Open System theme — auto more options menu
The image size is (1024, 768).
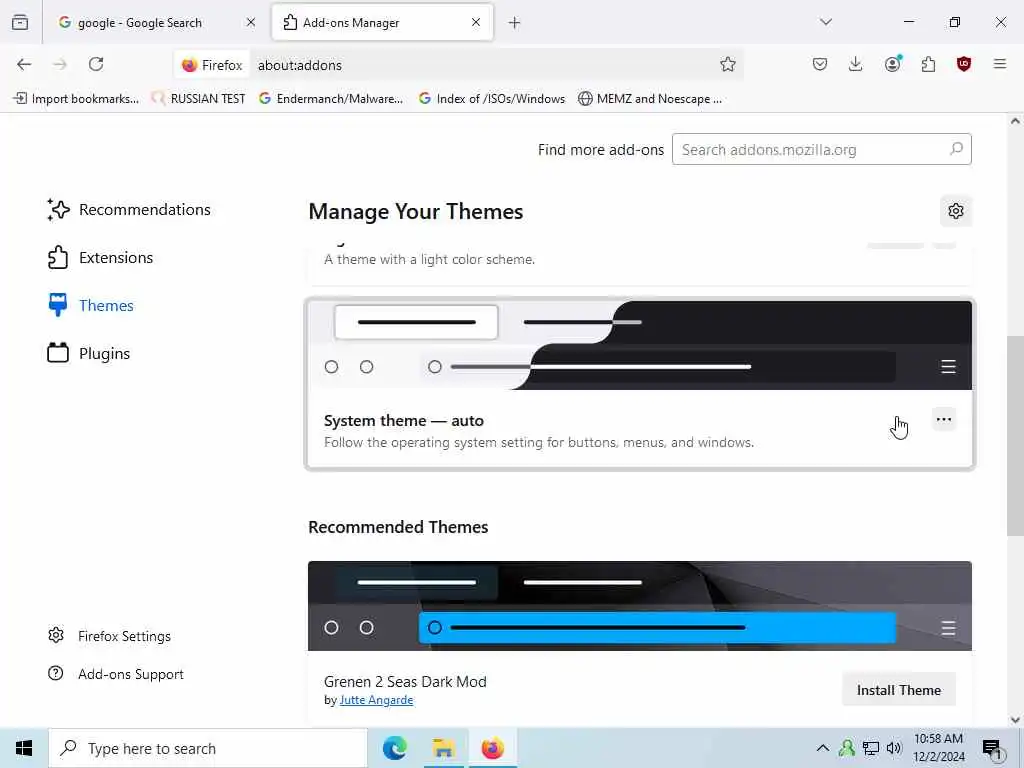944,419
